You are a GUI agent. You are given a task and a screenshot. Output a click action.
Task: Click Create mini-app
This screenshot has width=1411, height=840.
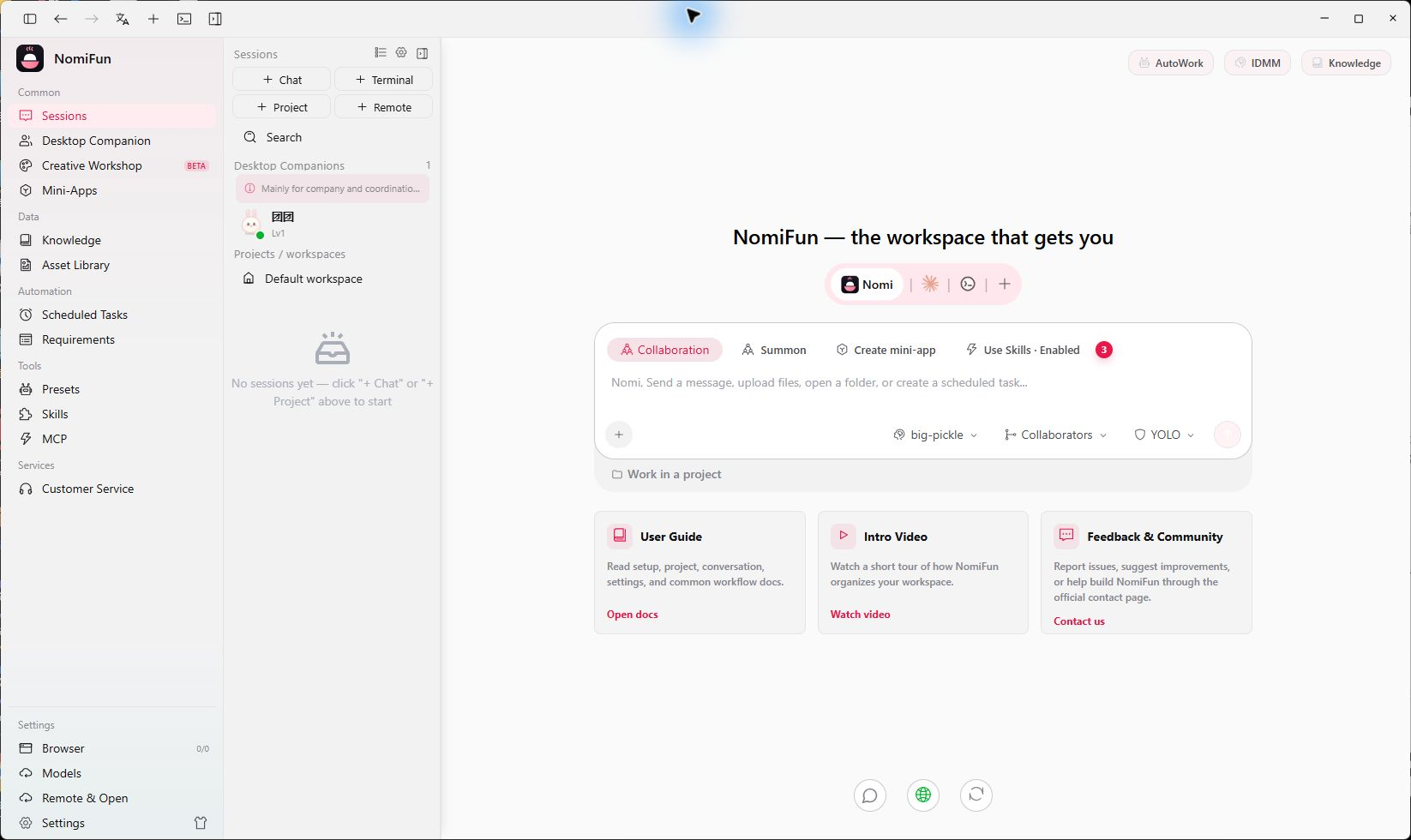(x=886, y=350)
